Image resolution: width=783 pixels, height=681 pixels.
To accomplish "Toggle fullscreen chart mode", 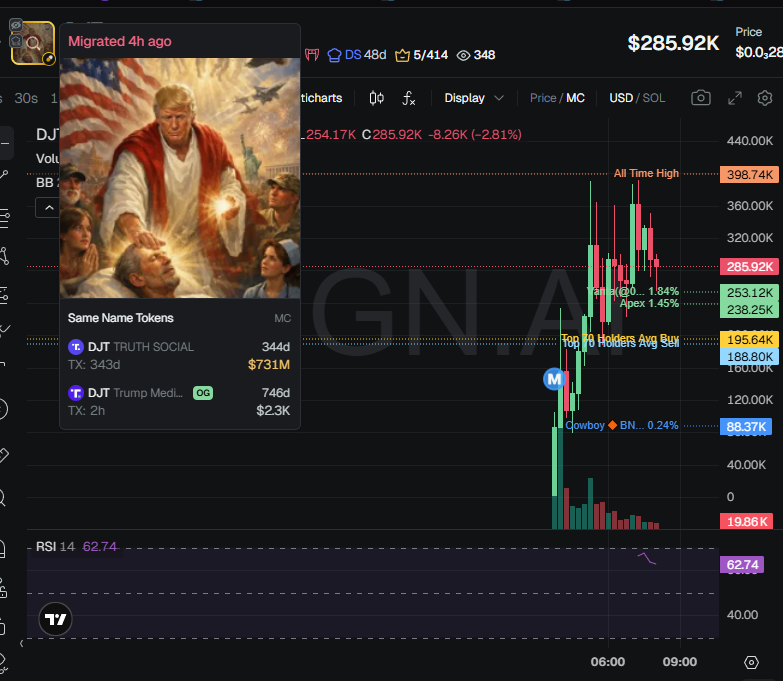I will point(735,98).
